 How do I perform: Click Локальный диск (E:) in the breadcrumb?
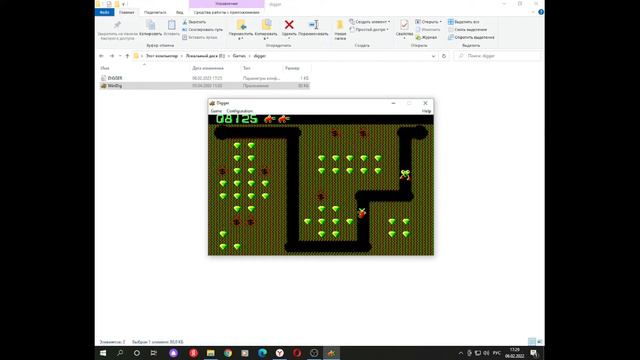tap(205, 56)
